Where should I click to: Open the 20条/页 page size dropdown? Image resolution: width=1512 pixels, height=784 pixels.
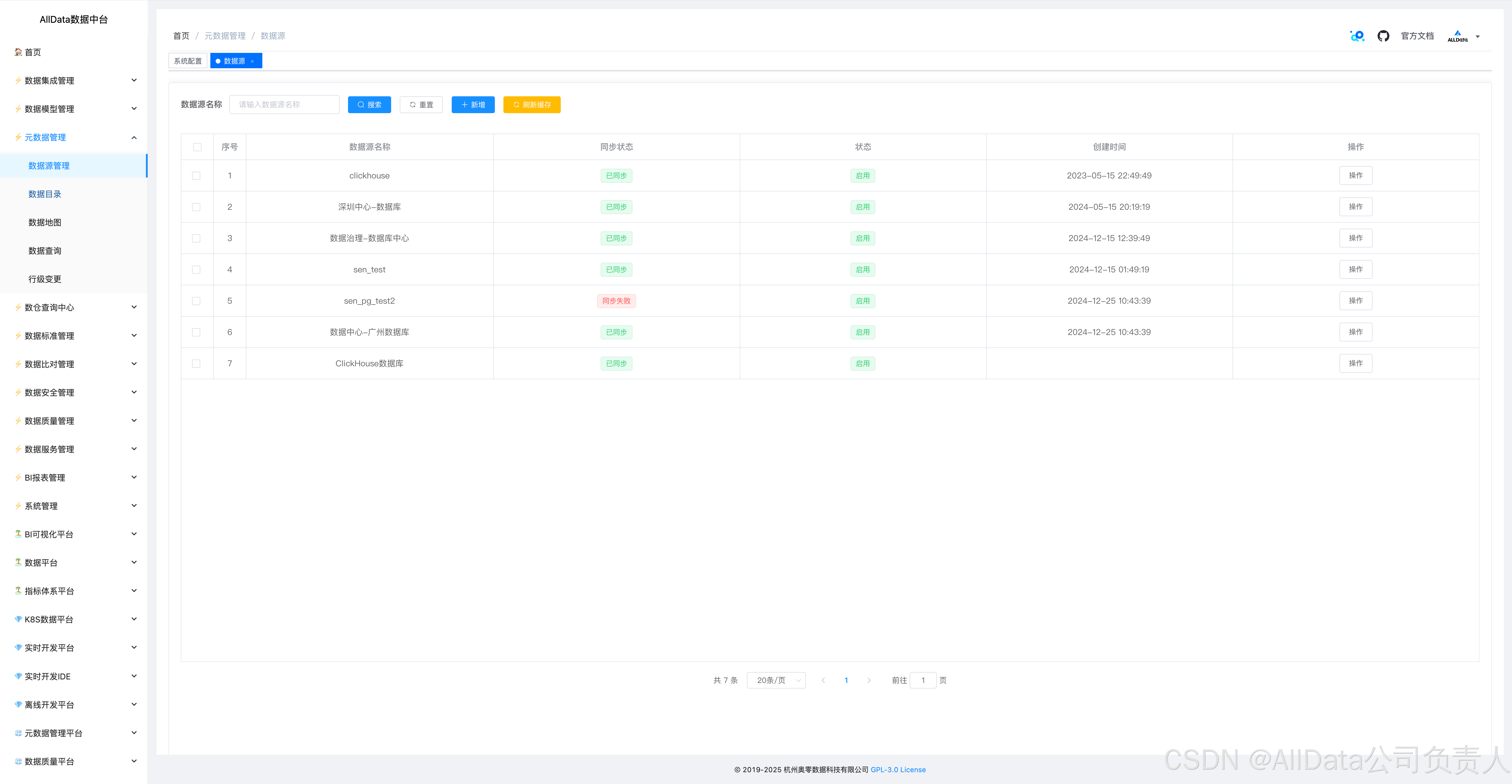(776, 680)
